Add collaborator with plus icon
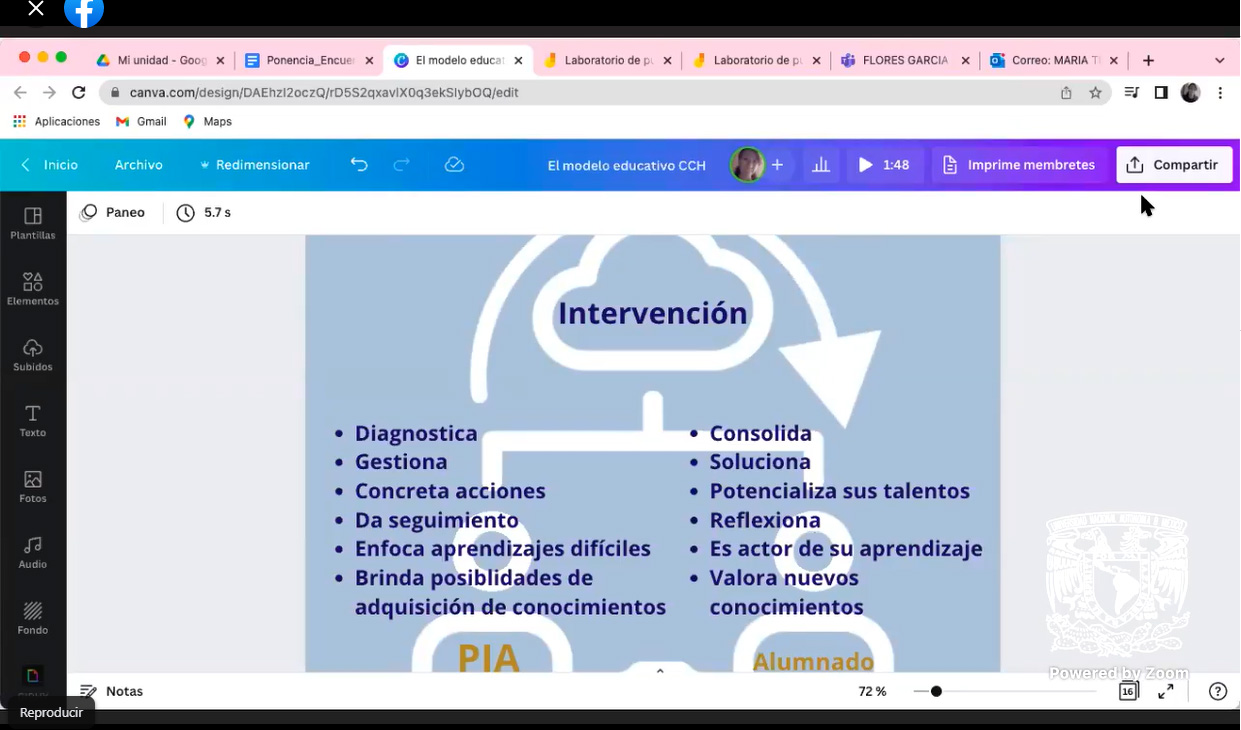Viewport: 1241px width, 730px height. [x=777, y=165]
